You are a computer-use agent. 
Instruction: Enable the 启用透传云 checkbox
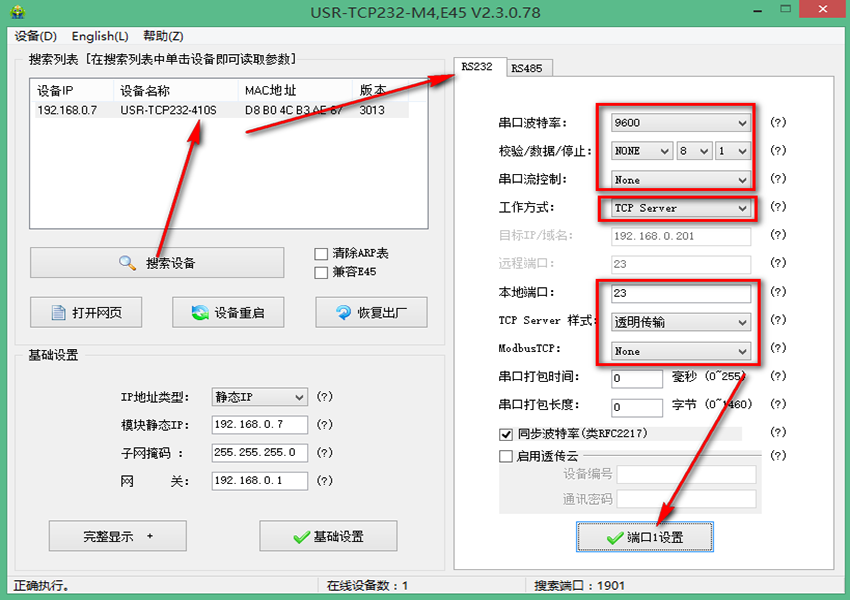tap(506, 456)
